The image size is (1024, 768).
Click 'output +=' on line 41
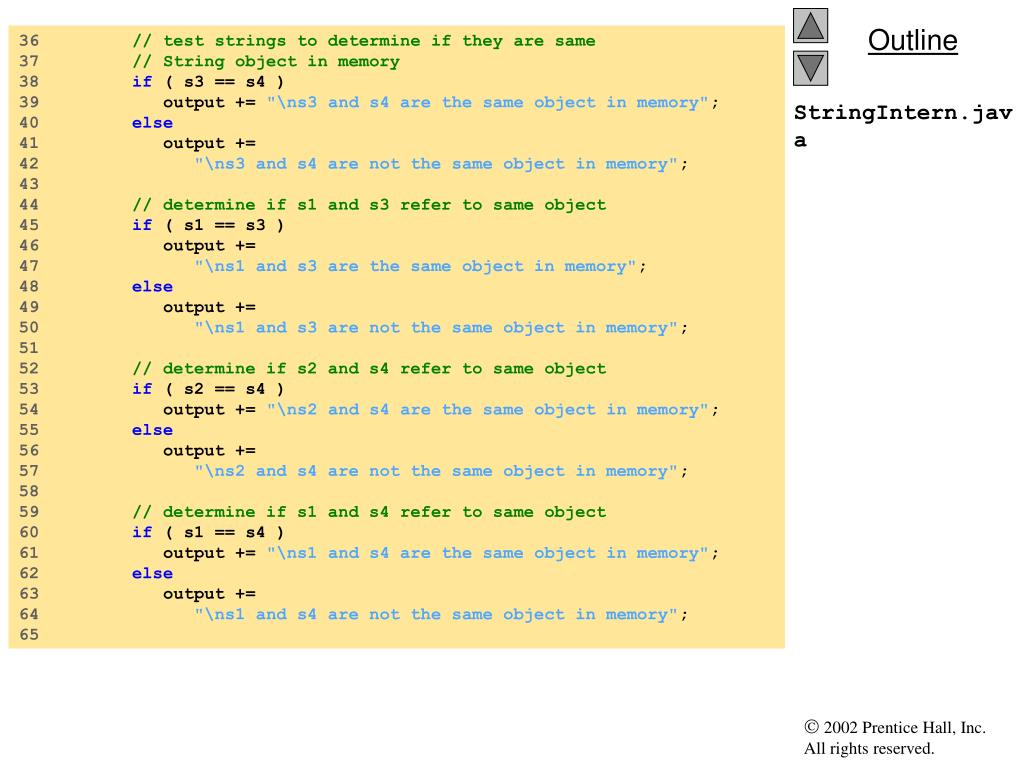pos(209,143)
